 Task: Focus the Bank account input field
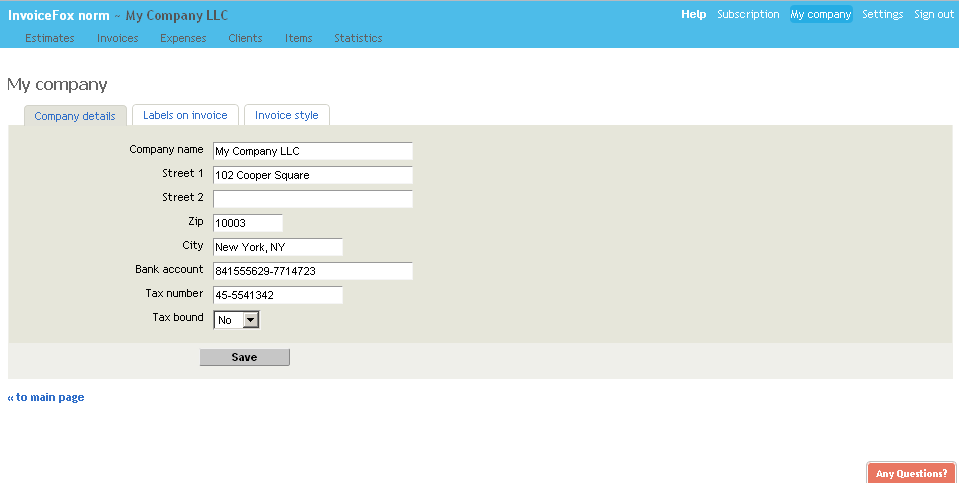(313, 271)
